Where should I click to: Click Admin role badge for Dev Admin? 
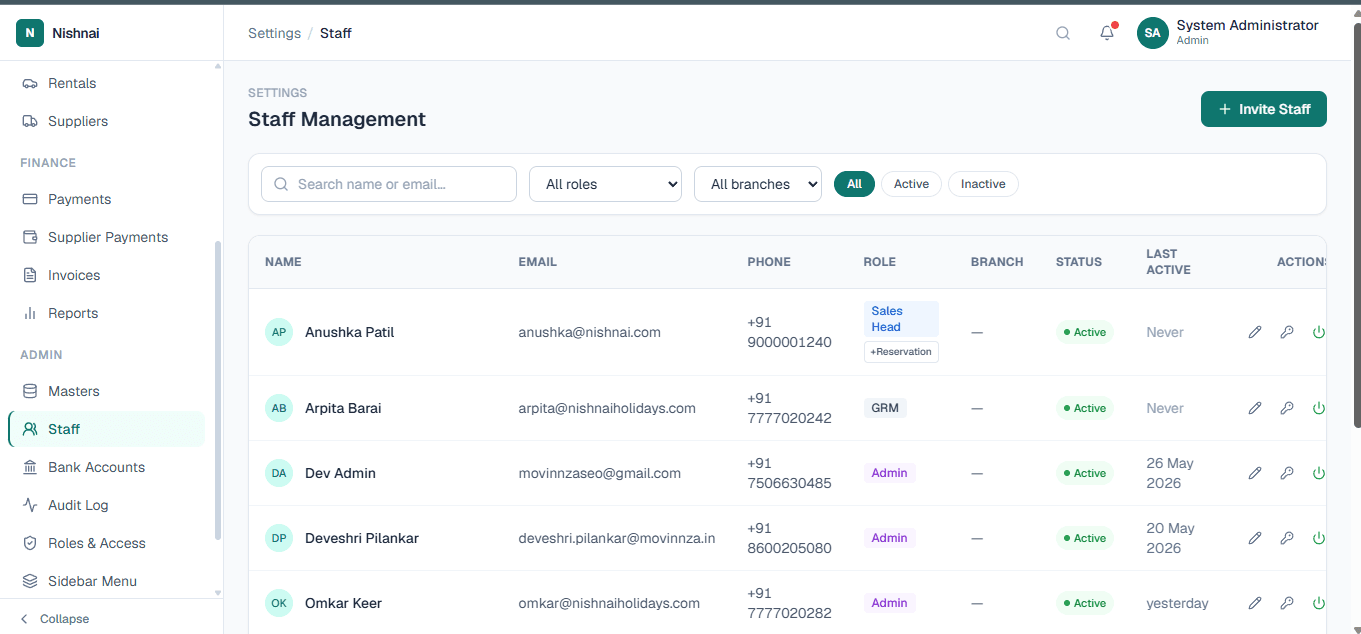coord(889,473)
